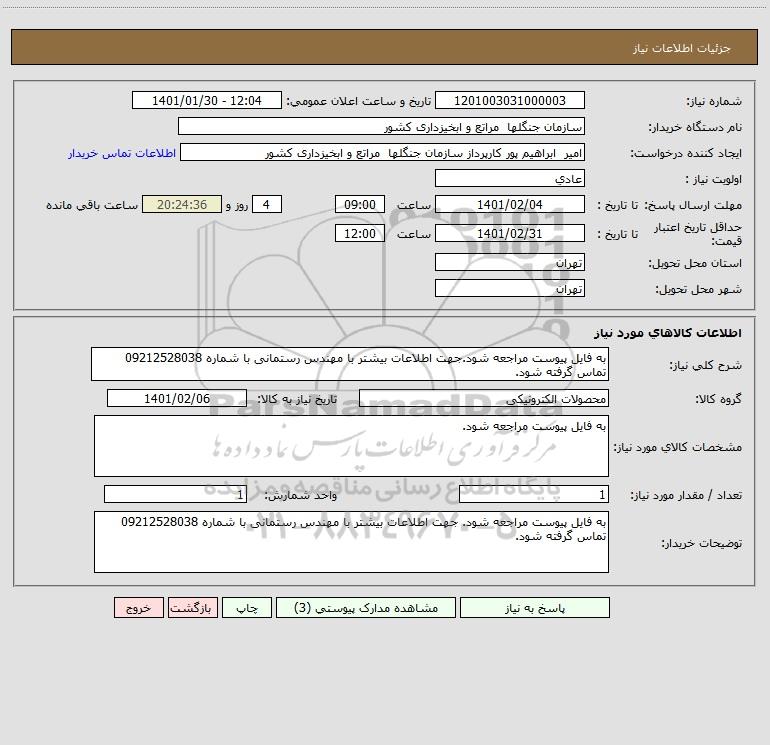Click the شهر محل تحویل label
Screen dimensions: 770x745
coord(698,289)
